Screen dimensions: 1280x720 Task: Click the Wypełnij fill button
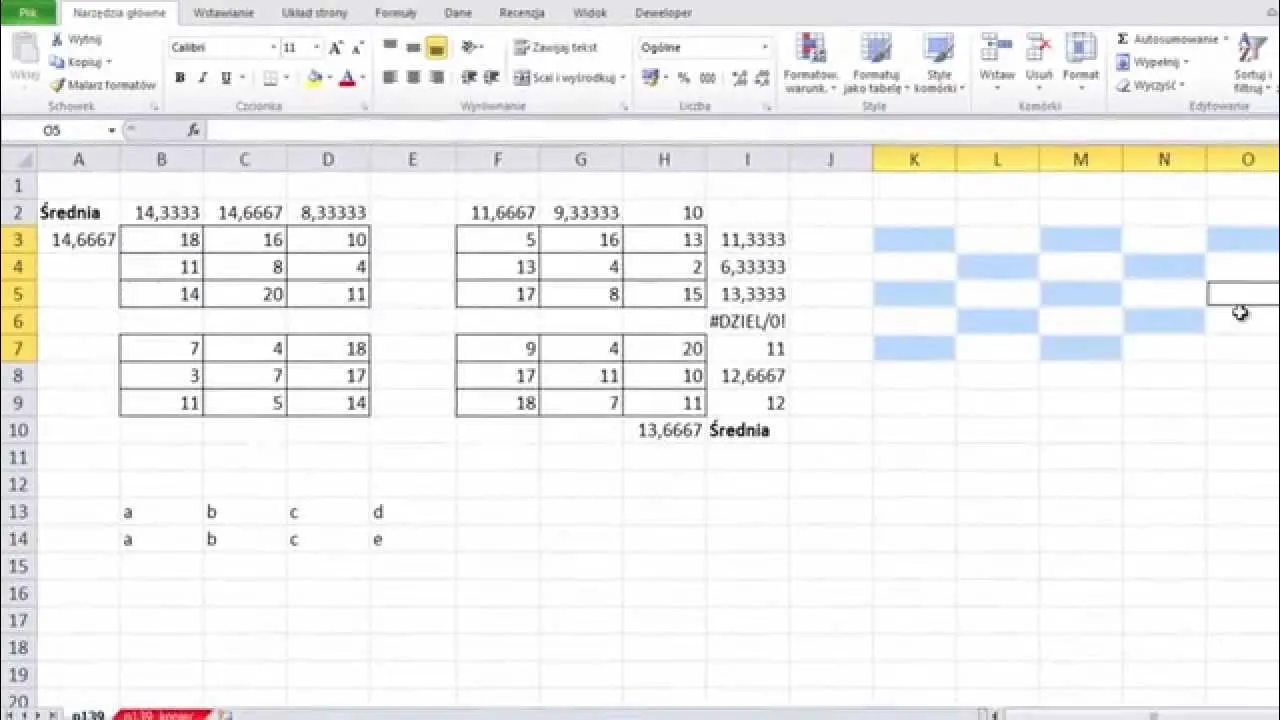[1152, 62]
